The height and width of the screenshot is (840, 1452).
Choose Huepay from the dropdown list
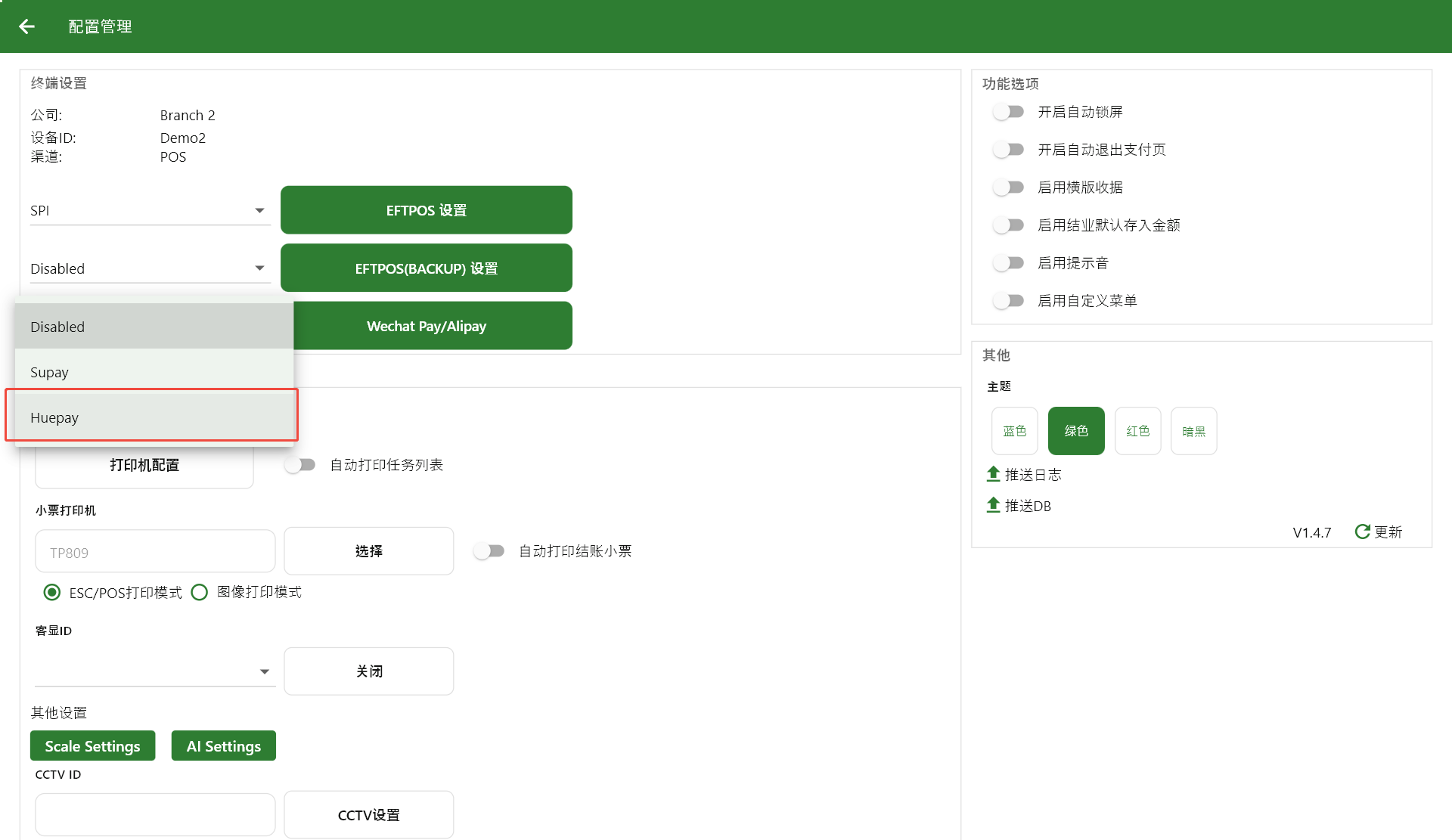click(x=151, y=417)
